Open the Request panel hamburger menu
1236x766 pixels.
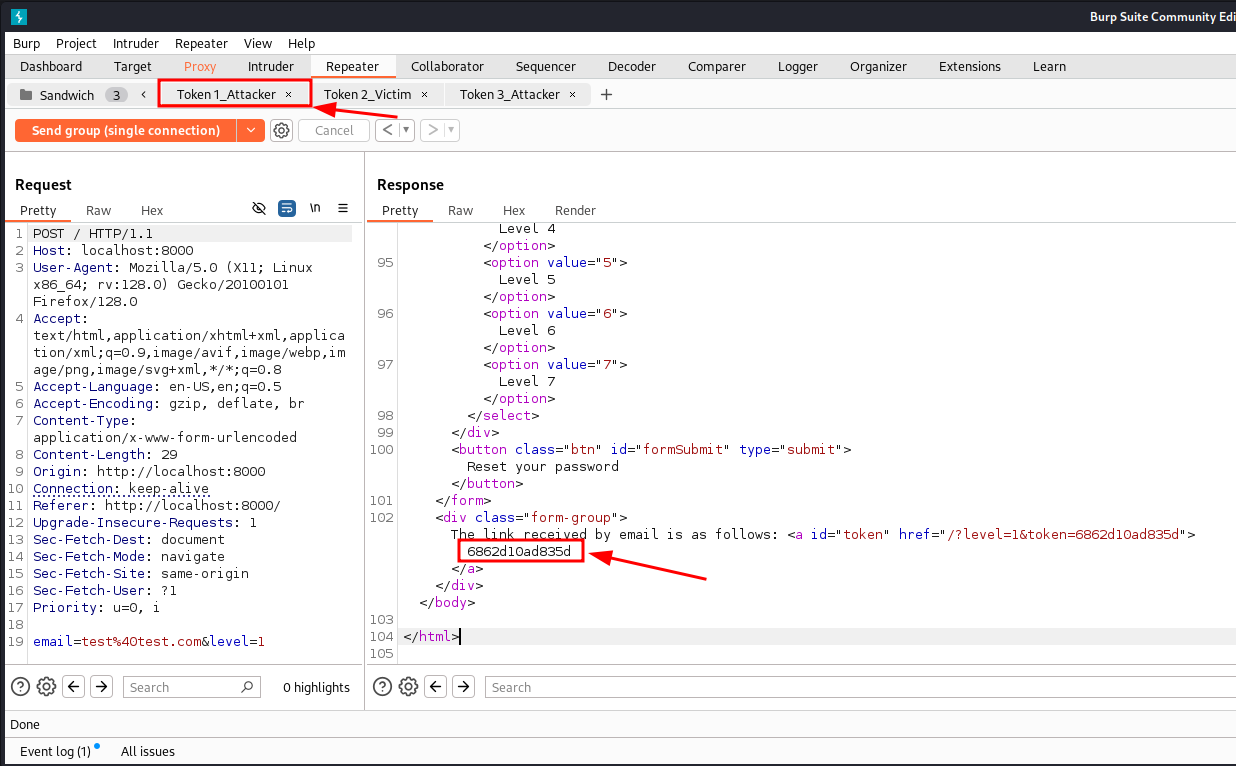point(343,208)
